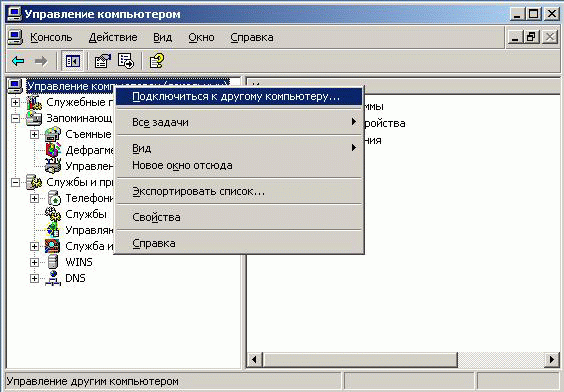Click the Управление компьютером root node icon

pyautogui.click(x=15, y=86)
